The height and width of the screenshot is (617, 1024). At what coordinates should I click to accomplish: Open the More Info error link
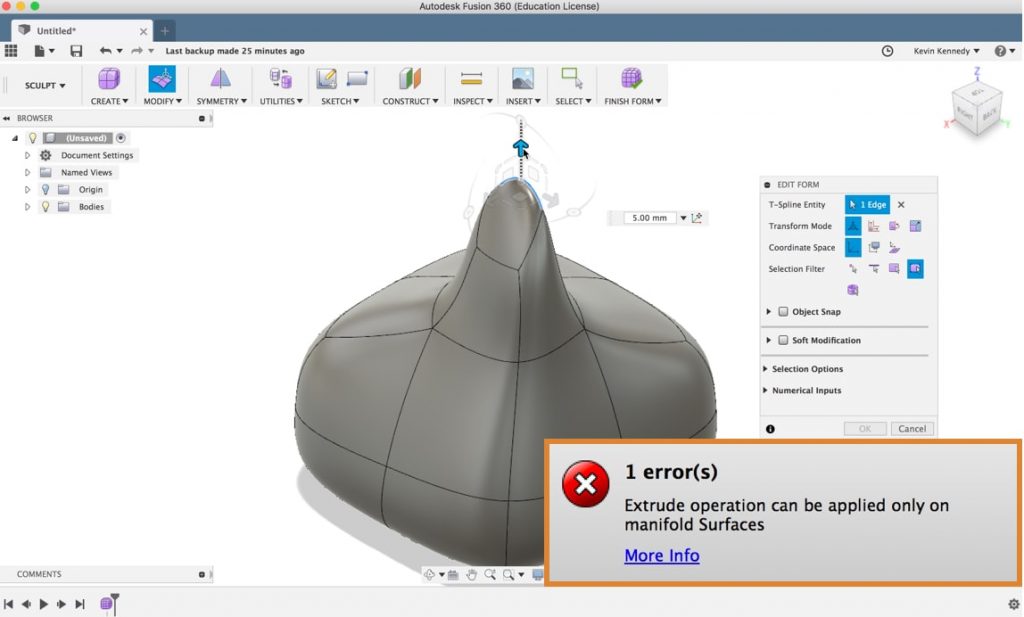[x=662, y=556]
